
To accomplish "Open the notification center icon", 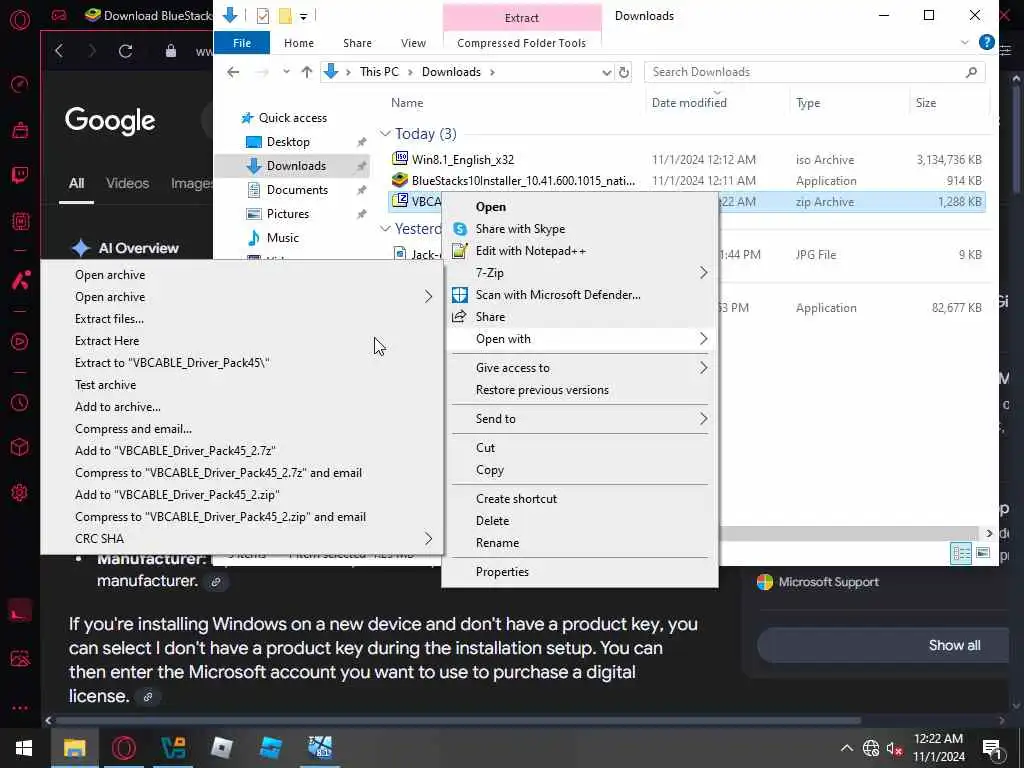I will click(992, 748).
